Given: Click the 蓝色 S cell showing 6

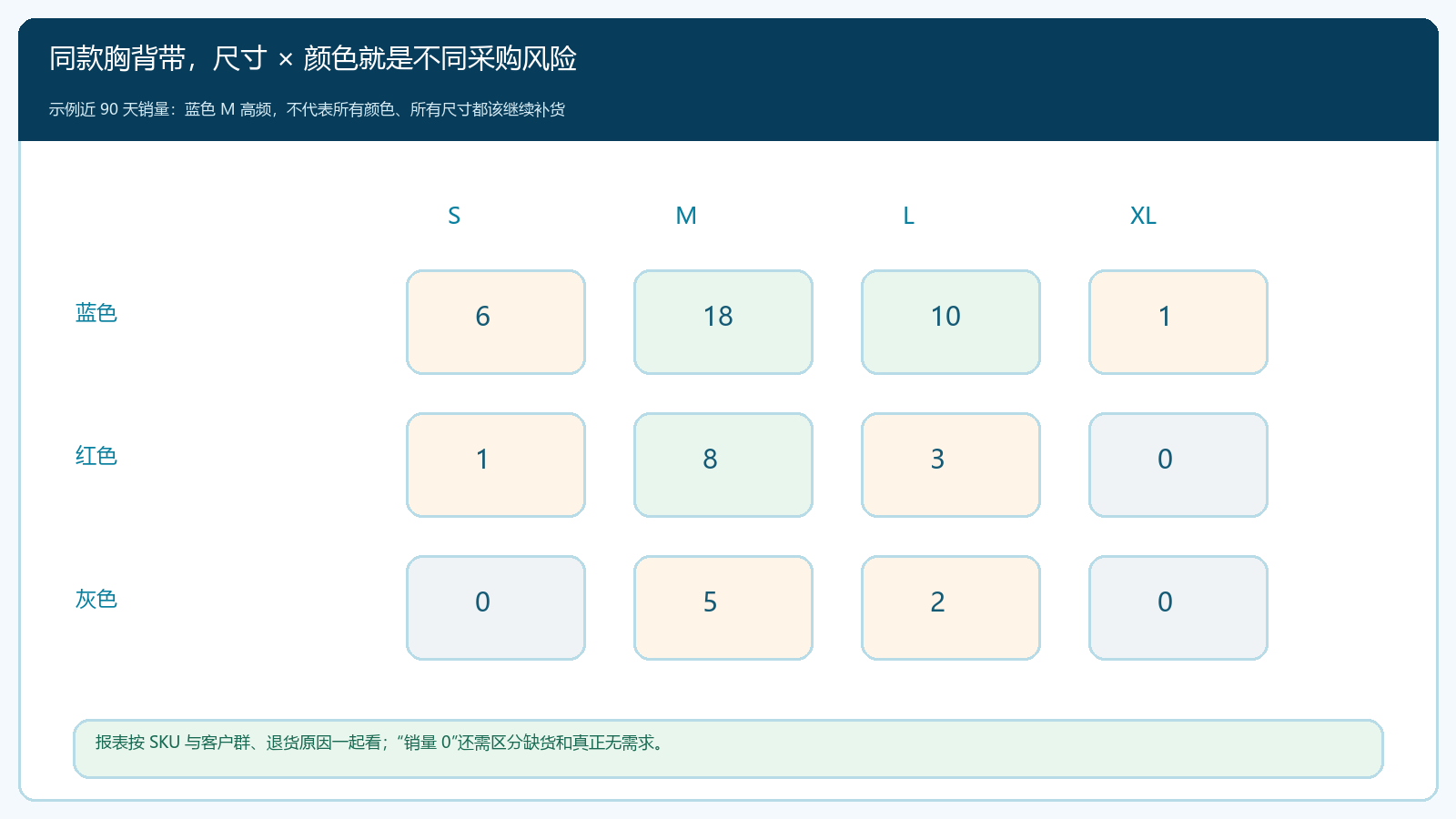Looking at the screenshot, I should tap(496, 322).
